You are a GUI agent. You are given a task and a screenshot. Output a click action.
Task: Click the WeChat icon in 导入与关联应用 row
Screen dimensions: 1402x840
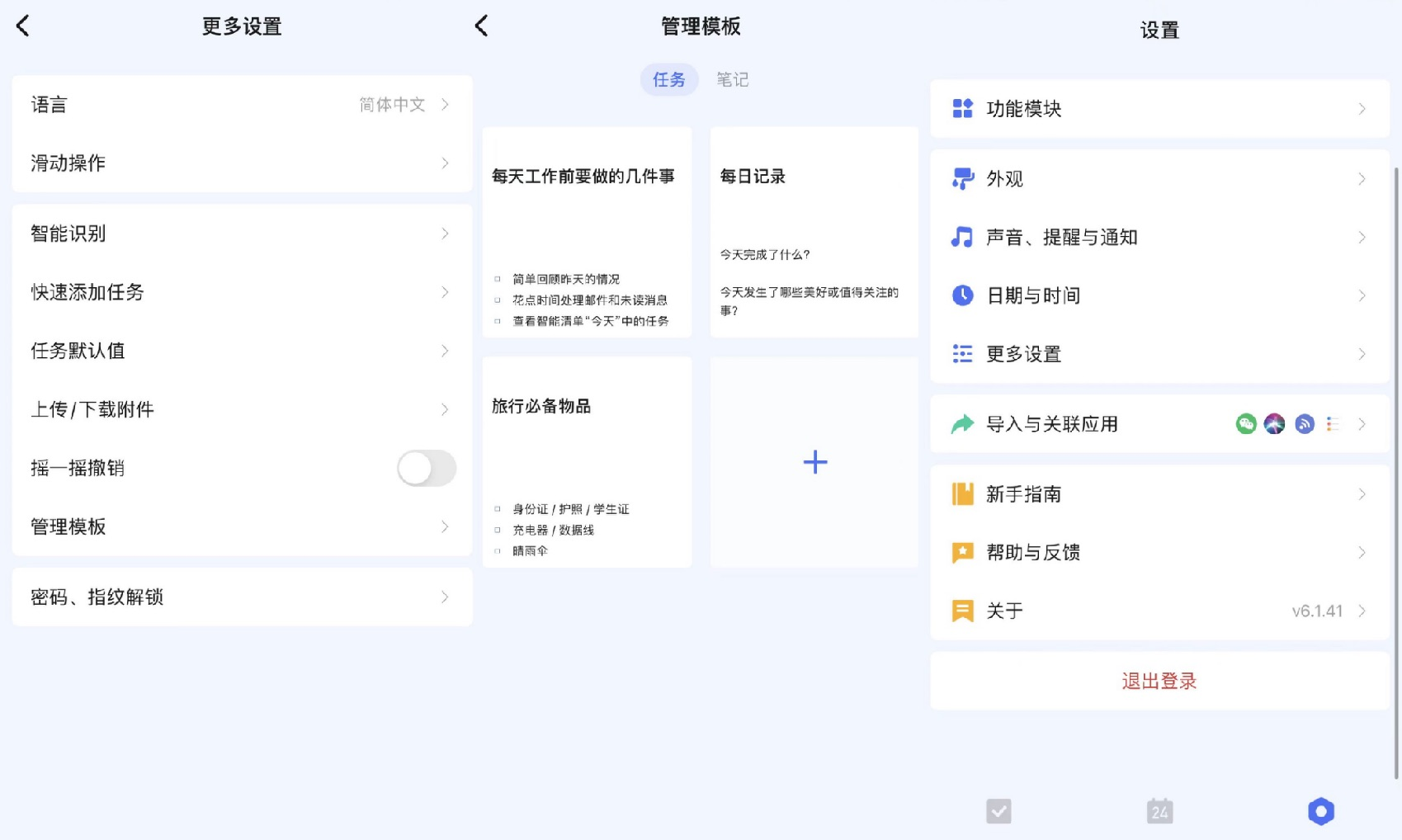[x=1246, y=424]
